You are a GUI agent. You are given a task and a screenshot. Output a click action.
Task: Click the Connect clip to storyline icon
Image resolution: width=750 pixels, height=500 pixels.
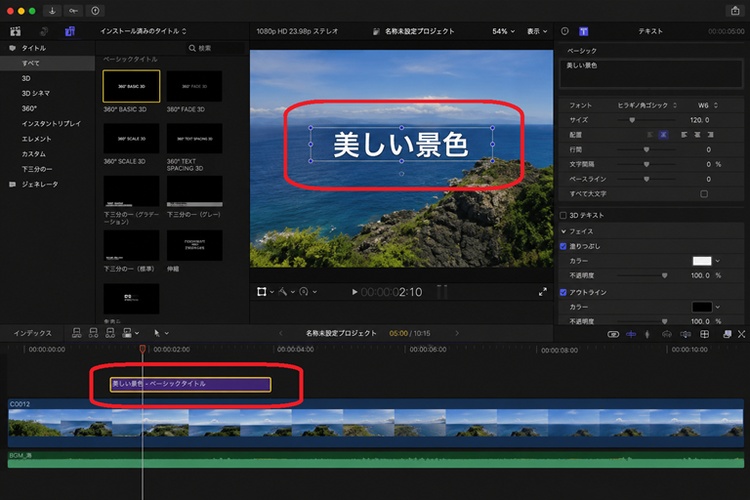pos(77,333)
